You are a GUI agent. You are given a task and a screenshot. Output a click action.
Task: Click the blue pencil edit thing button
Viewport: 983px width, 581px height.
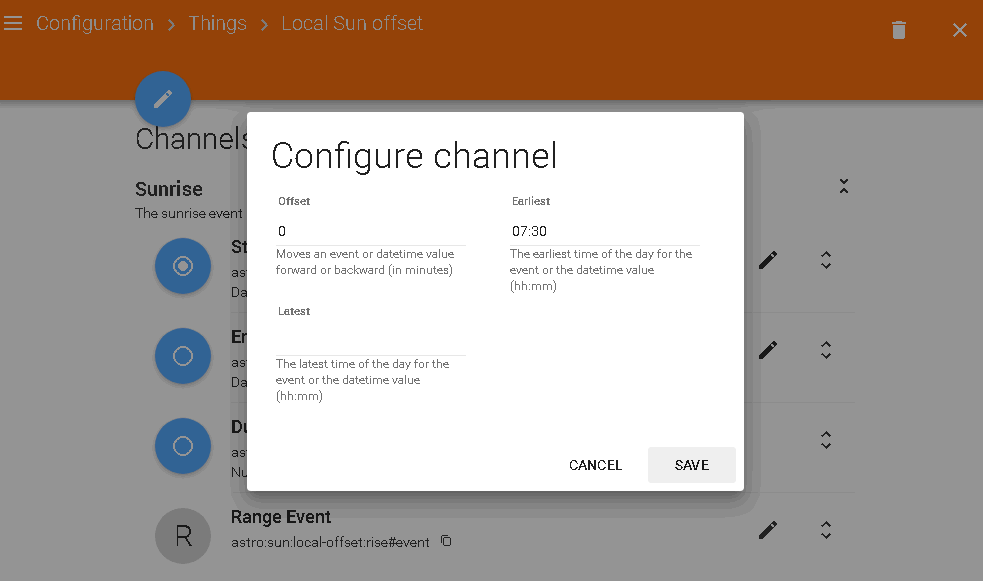(163, 99)
